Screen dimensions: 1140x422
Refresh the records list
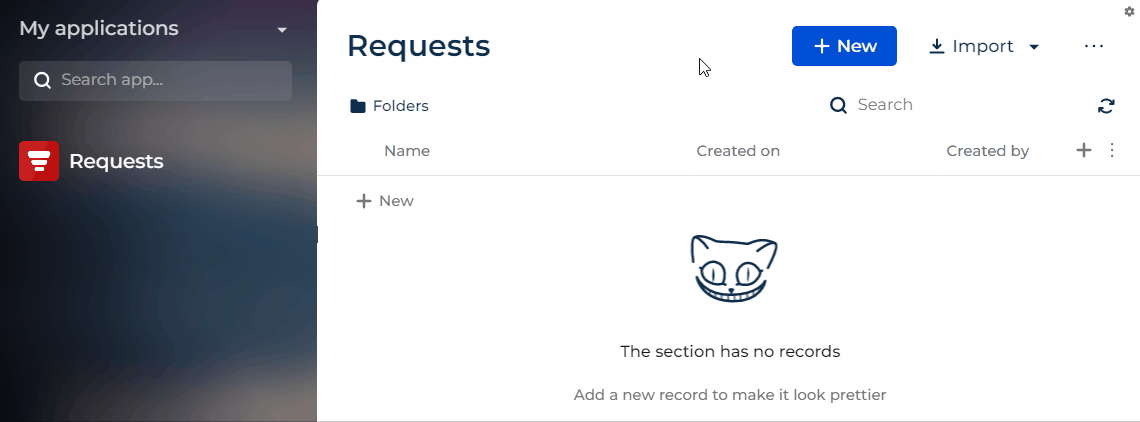click(1106, 106)
